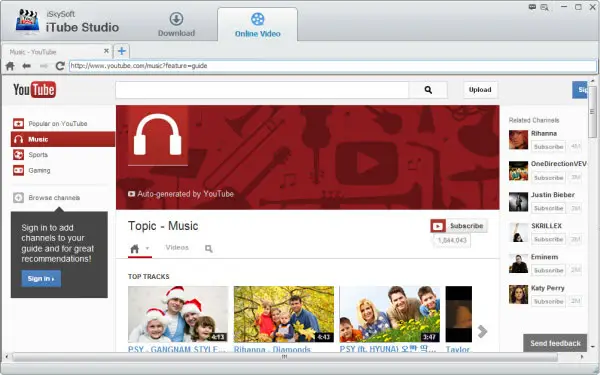Viewport: 600px width, 375px height.
Task: Open the Katy Perry channel name
Action: point(548,288)
